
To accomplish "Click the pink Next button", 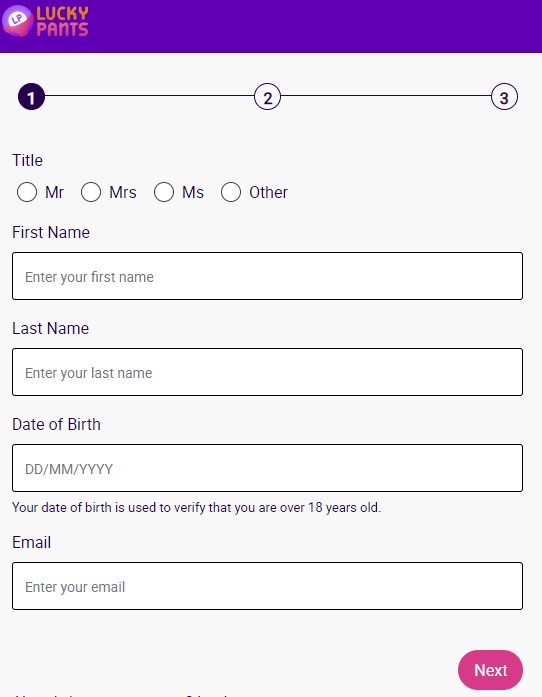I will [490, 670].
